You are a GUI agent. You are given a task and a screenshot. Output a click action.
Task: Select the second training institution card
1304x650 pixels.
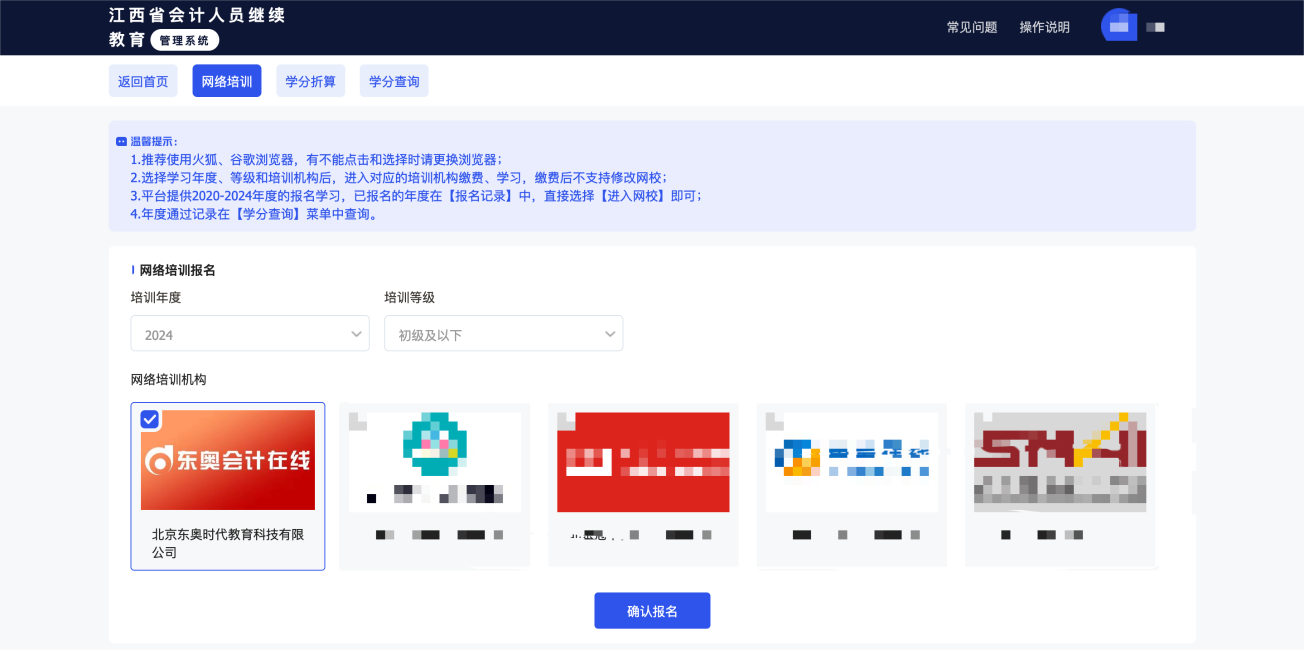coord(435,485)
